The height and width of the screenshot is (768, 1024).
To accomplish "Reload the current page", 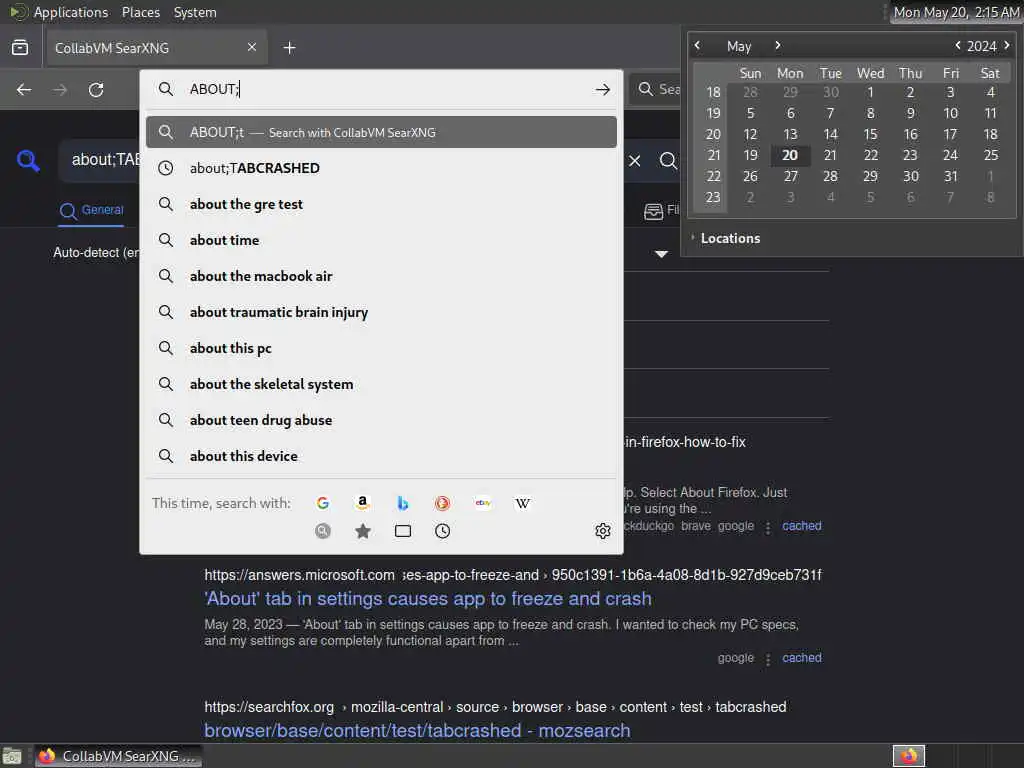I will [x=96, y=89].
